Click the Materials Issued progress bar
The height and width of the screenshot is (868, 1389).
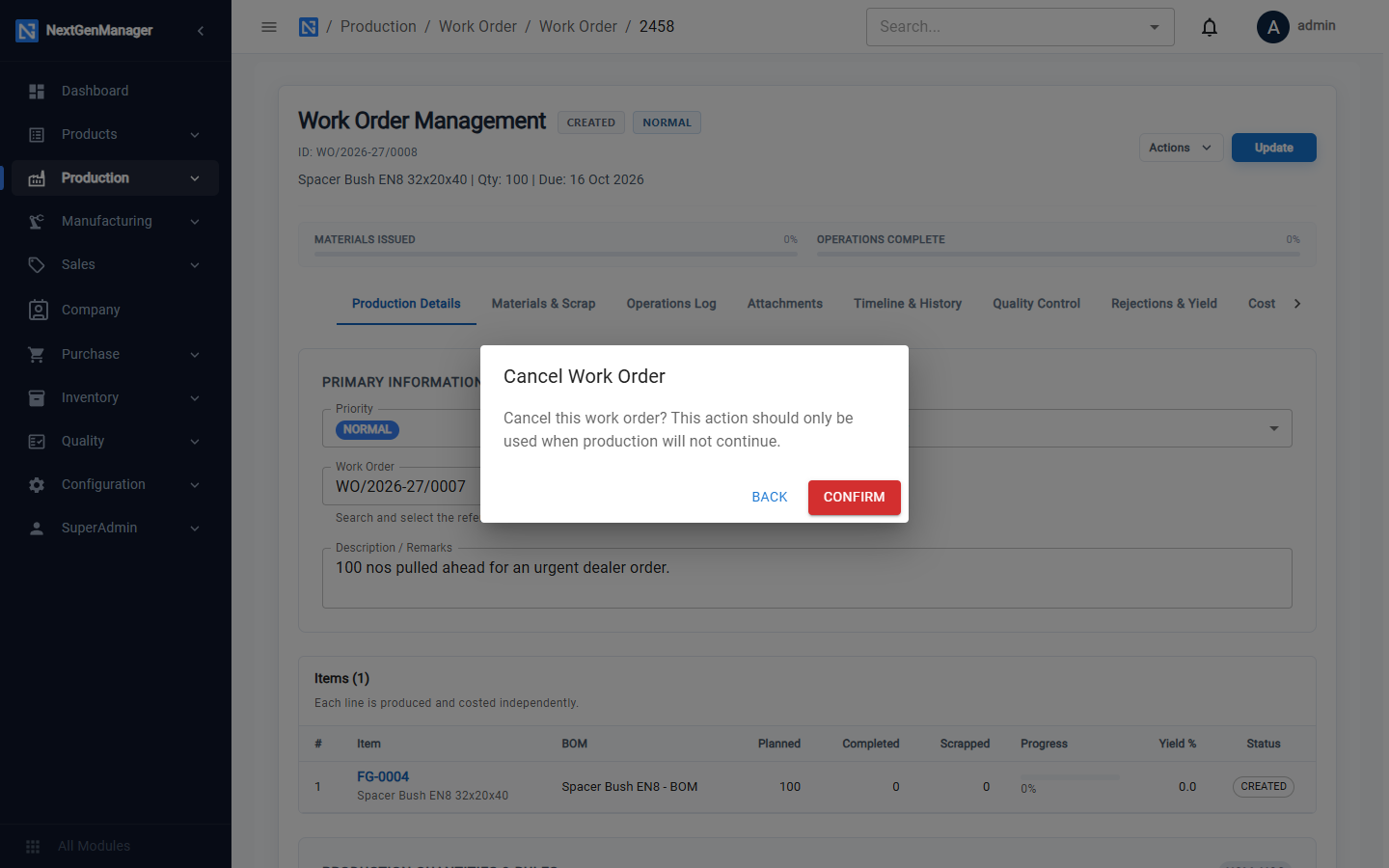pos(556,255)
